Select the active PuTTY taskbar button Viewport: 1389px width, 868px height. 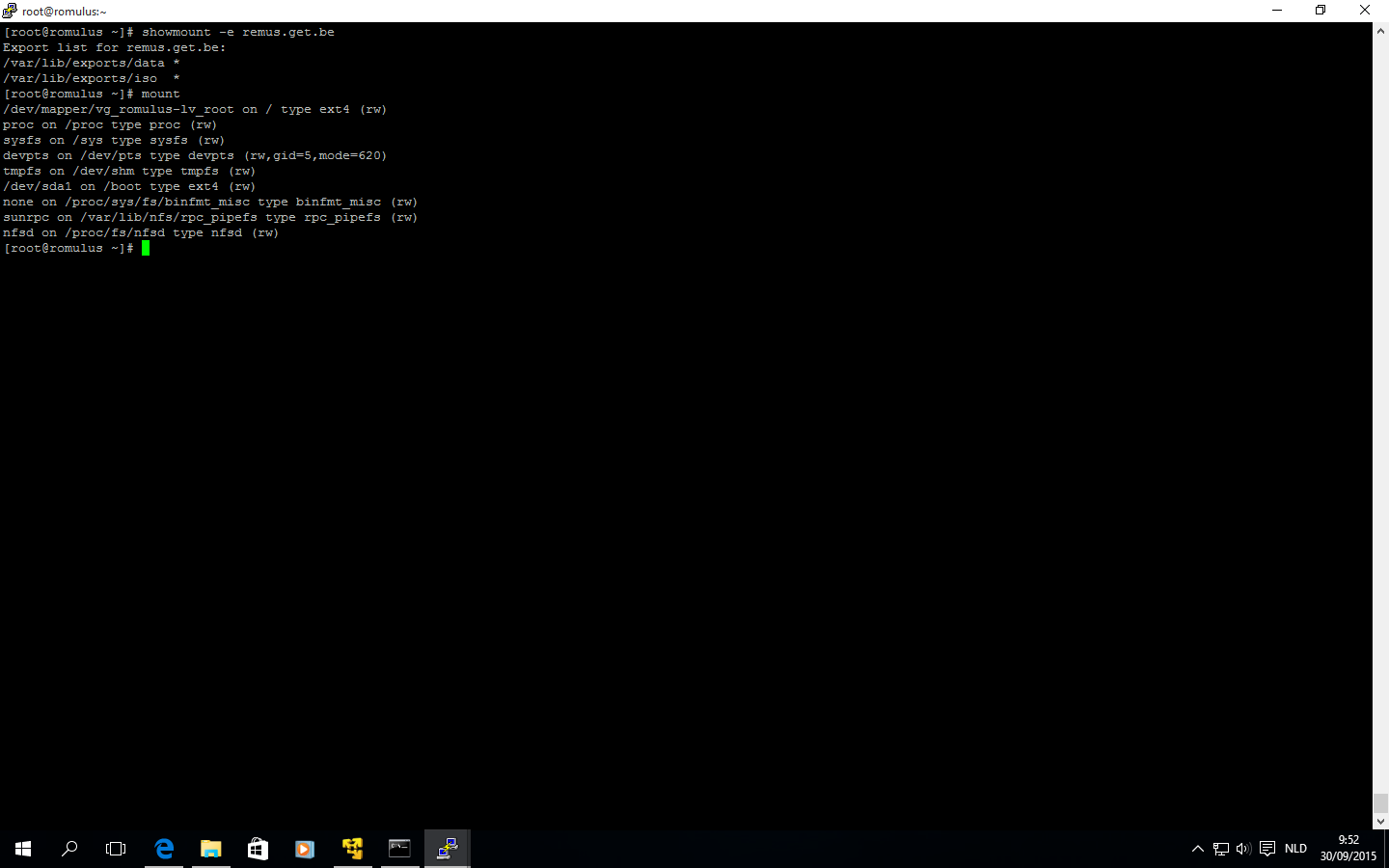coord(447,849)
